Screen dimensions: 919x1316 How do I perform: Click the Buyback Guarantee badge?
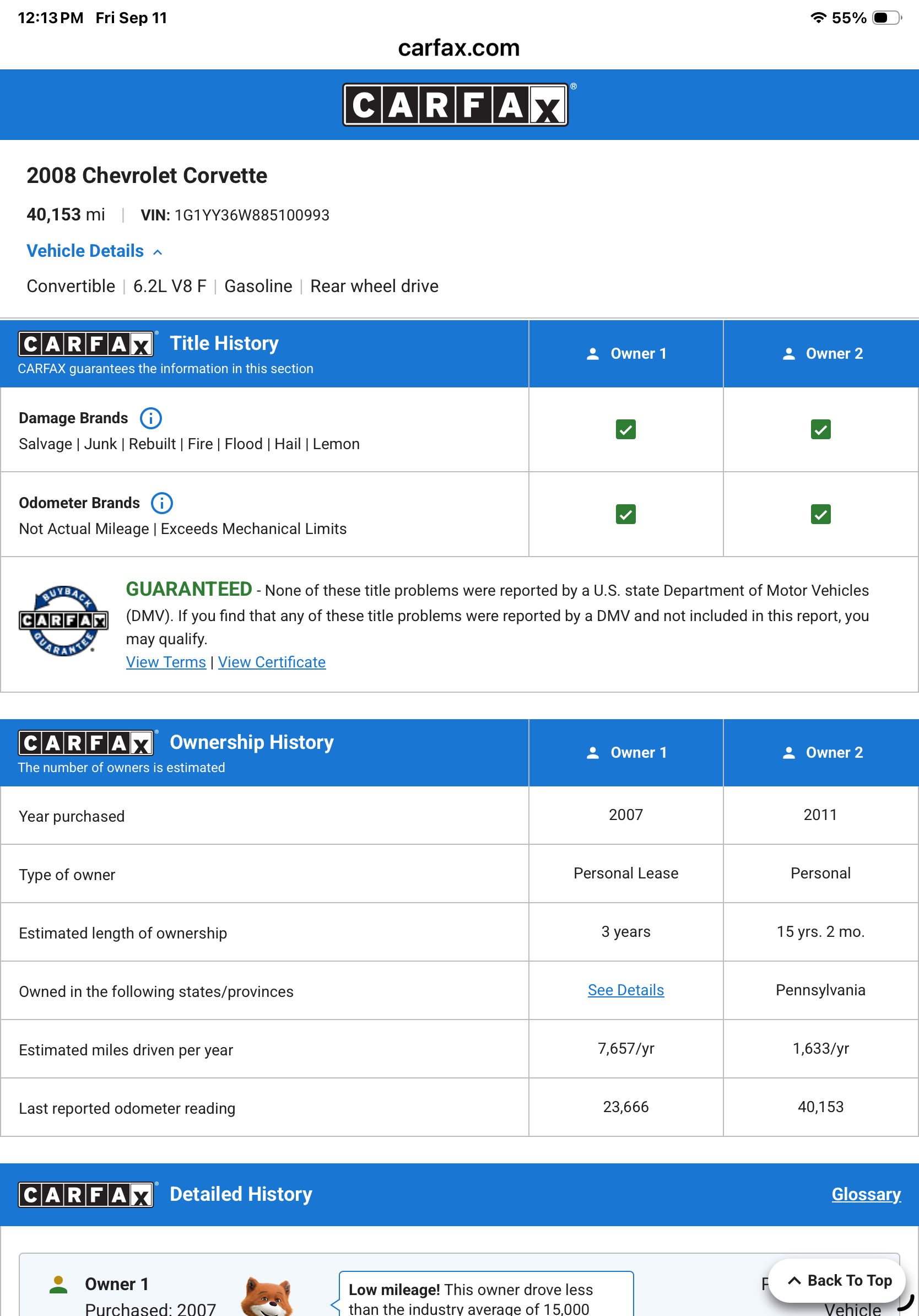[63, 621]
